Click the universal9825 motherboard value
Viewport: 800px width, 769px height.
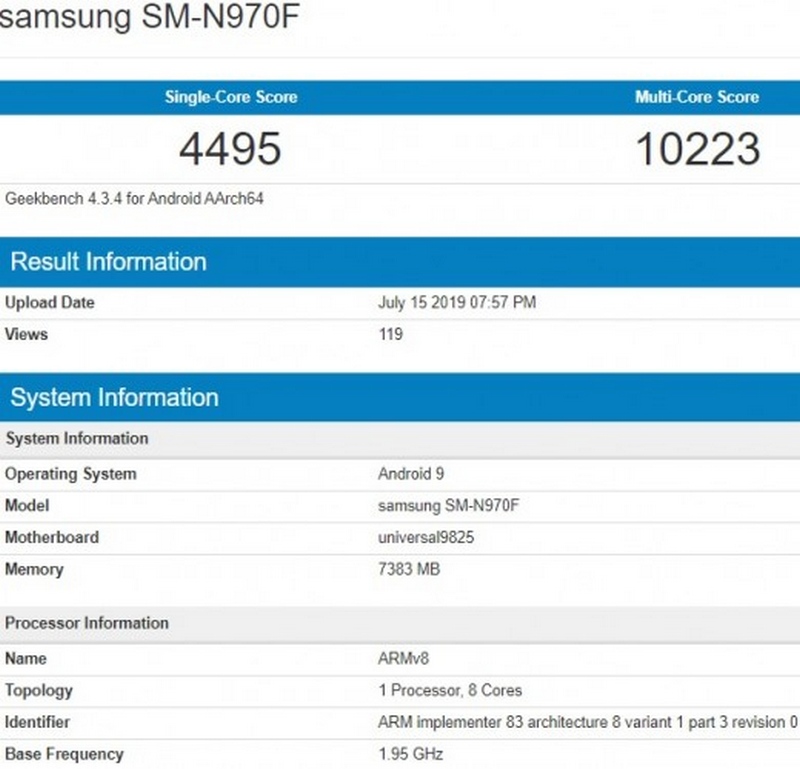426,537
